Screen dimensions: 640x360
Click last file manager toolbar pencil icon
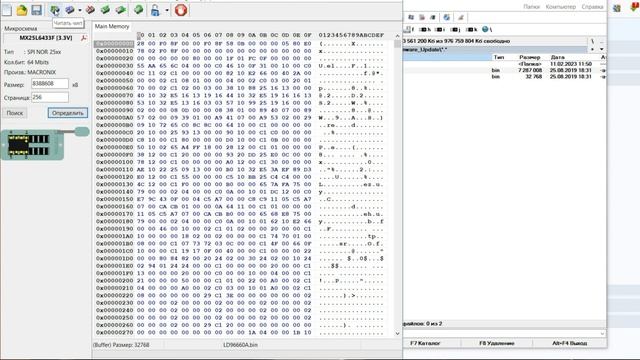click(x=461, y=17)
